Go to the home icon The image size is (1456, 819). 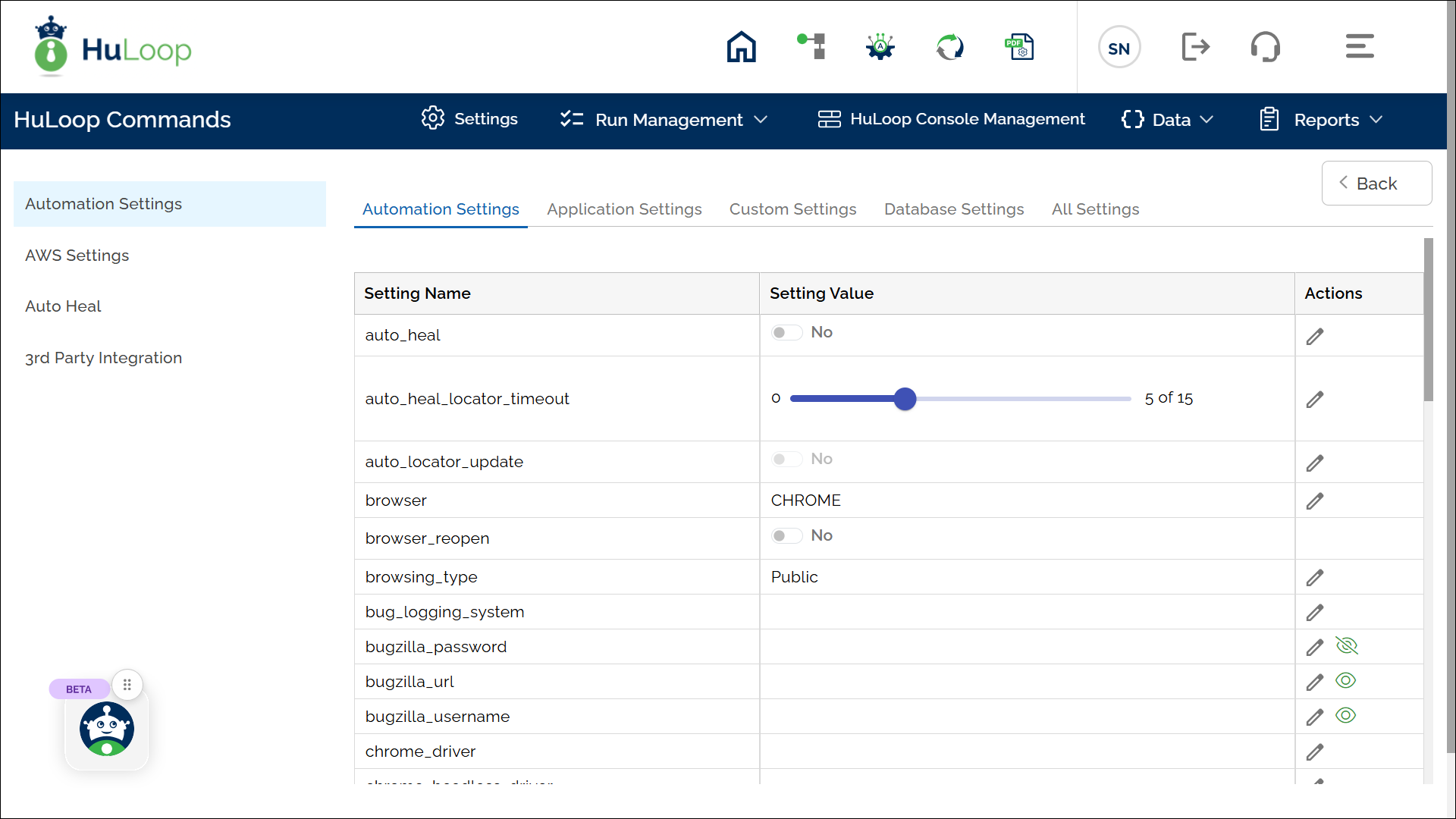point(741,47)
